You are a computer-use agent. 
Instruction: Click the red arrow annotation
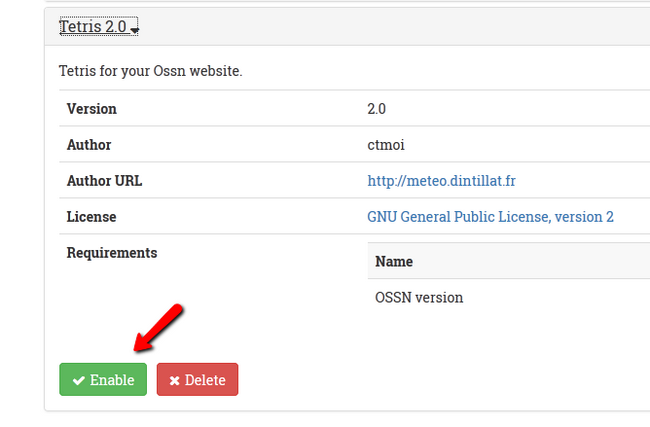coord(160,326)
